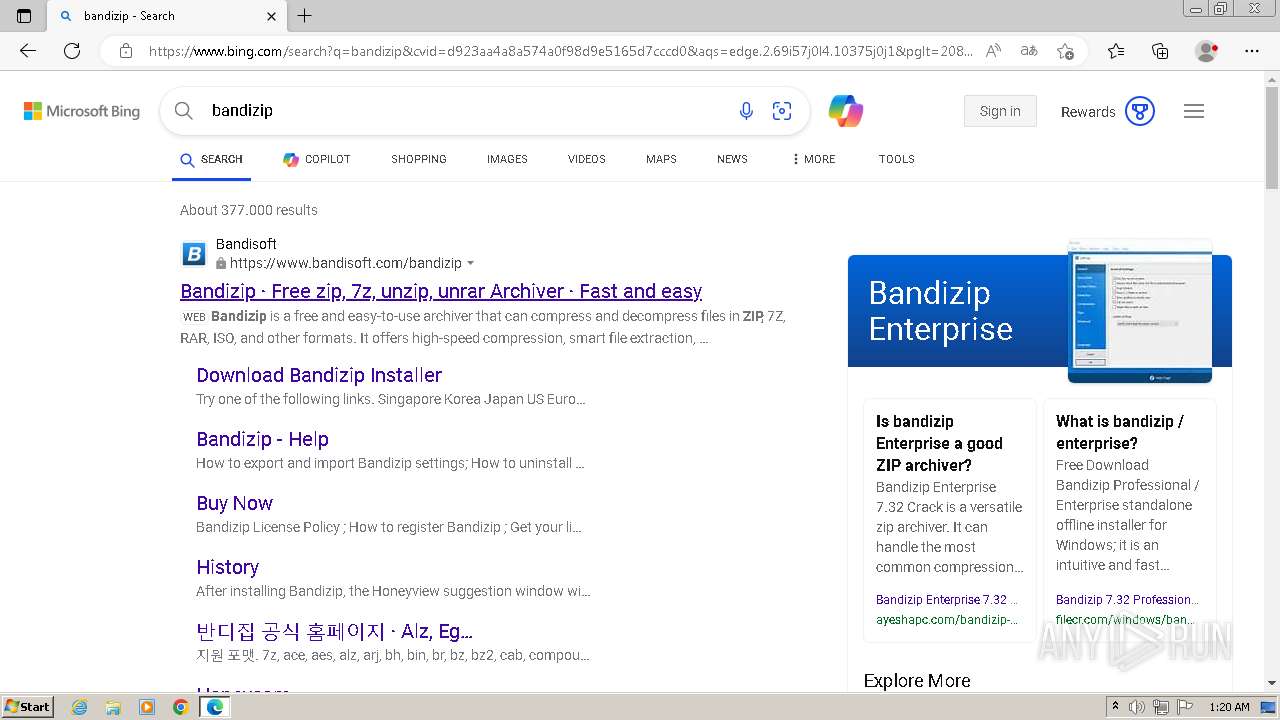Screen dimensions: 1280x720
Task: Open Bandizip - Help link
Action: (x=262, y=439)
